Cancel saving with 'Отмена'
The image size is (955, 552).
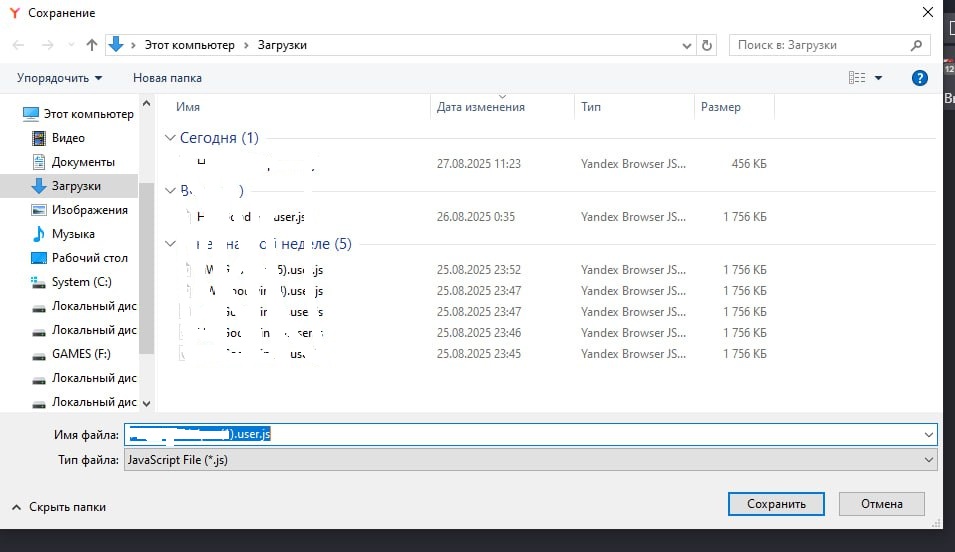[x=881, y=504]
